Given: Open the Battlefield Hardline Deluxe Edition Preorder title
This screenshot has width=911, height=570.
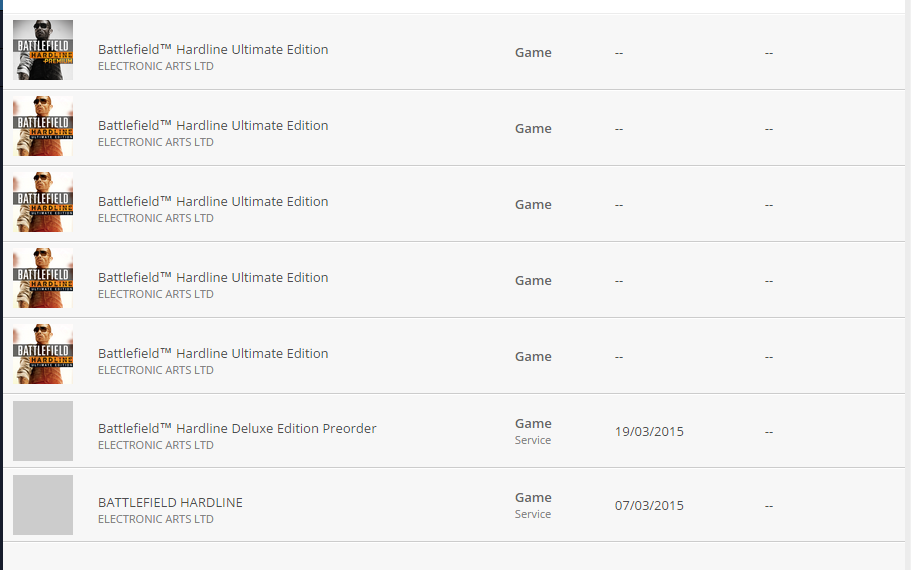Looking at the screenshot, I should coord(237,428).
